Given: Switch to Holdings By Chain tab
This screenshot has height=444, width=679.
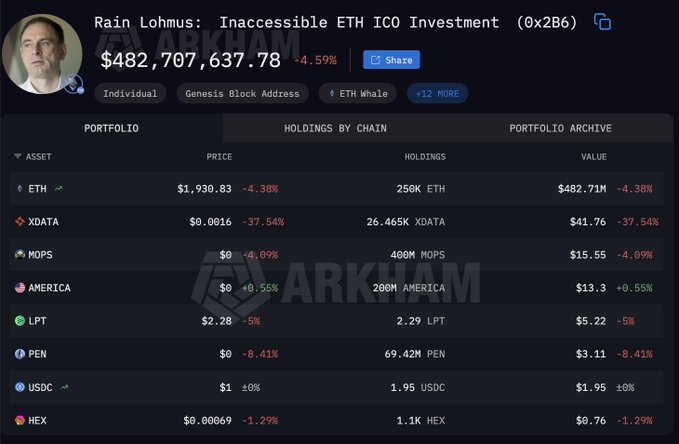Looking at the screenshot, I should point(335,128).
